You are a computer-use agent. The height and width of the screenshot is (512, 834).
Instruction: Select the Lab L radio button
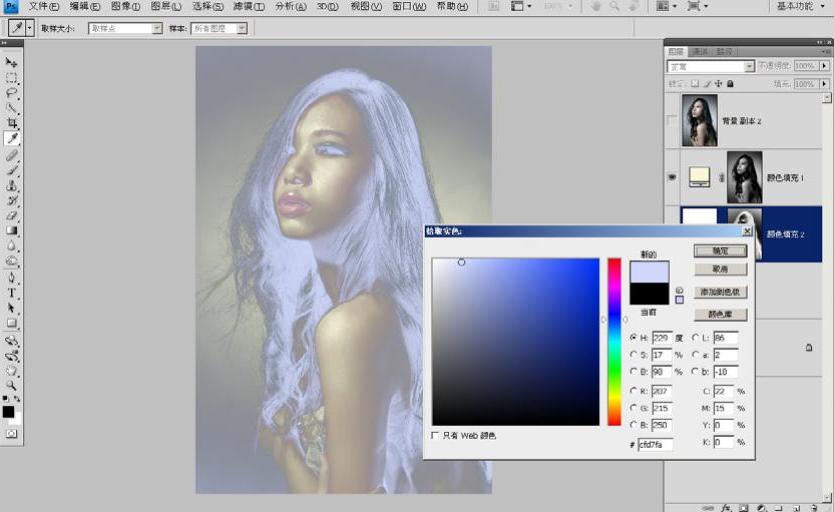[695, 338]
